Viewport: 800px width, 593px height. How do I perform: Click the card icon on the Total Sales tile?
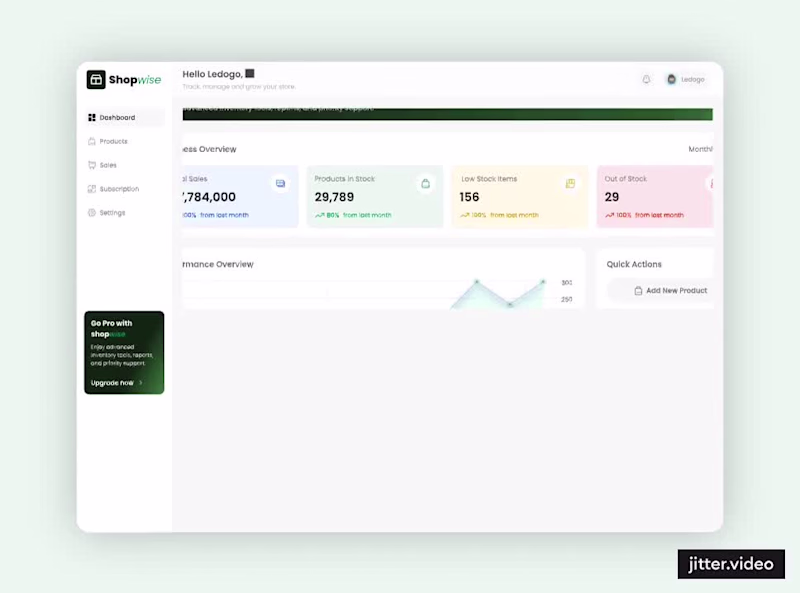(x=280, y=183)
